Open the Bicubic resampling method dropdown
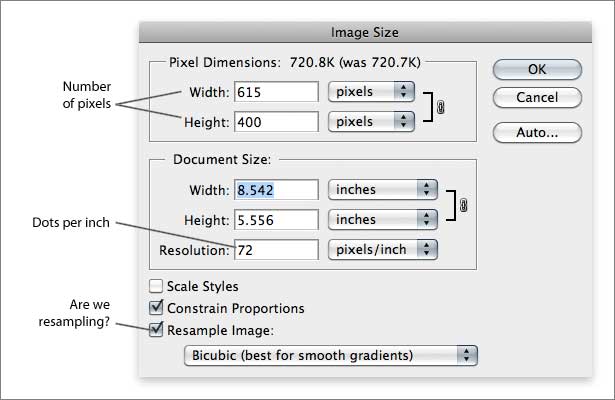Screen dimensions: 615x400 coord(332,355)
